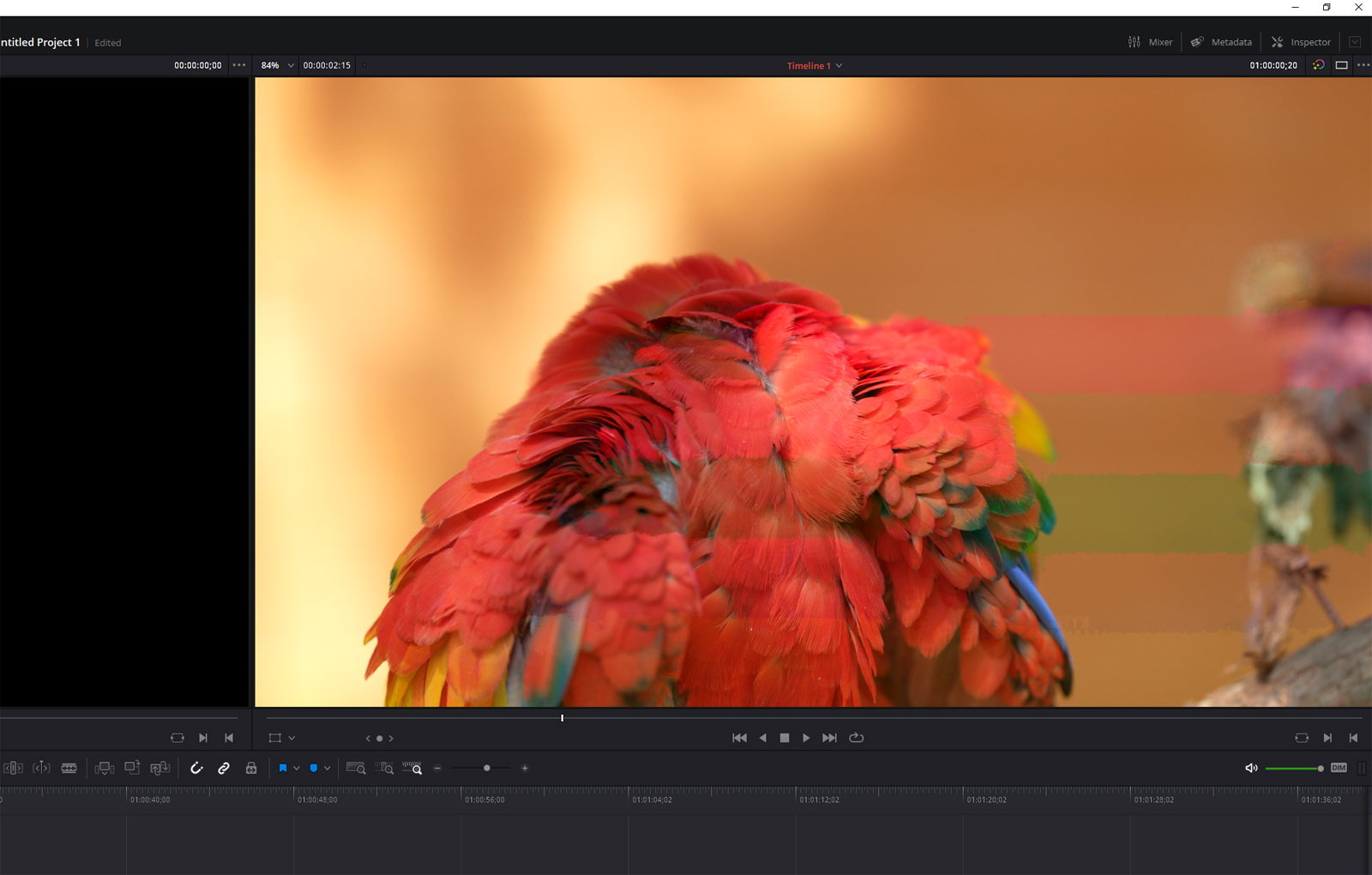
Task: Select the Dynamic Trim mode tool
Action: (x=41, y=769)
